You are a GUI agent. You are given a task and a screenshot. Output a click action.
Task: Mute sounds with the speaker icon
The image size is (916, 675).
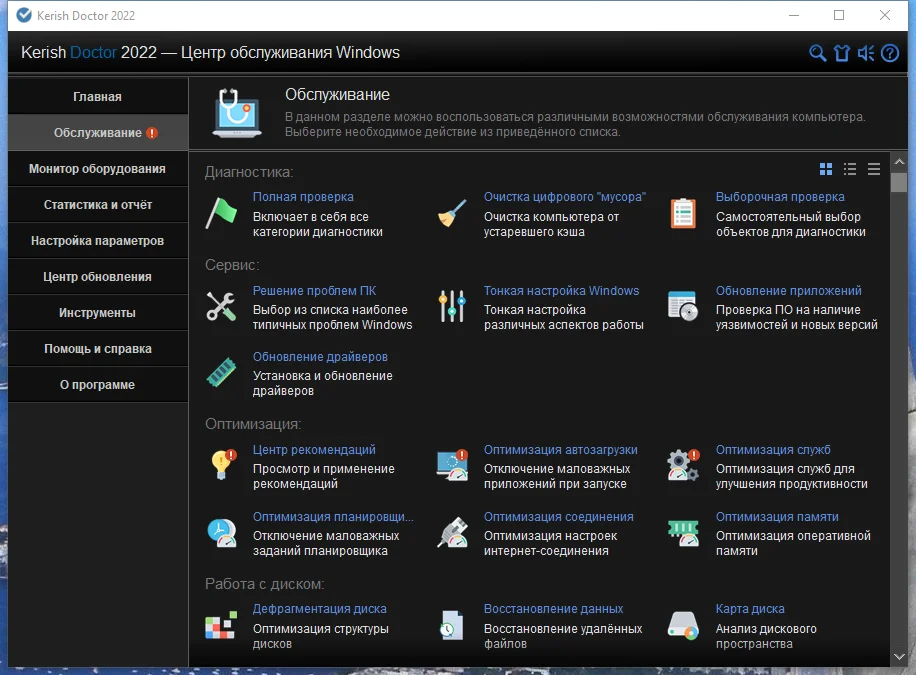point(866,53)
